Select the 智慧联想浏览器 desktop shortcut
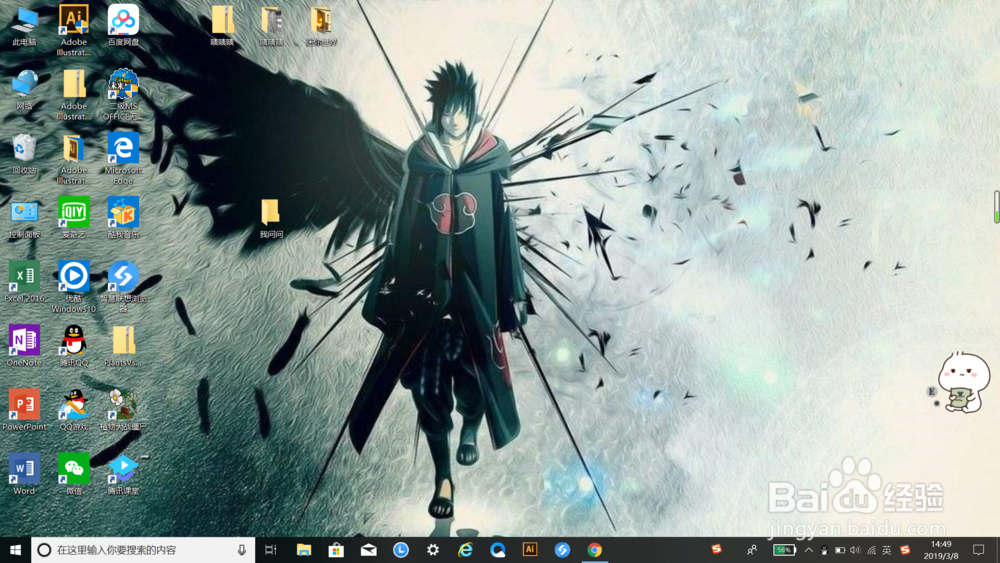Image resolution: width=1000 pixels, height=563 pixels. point(123,287)
